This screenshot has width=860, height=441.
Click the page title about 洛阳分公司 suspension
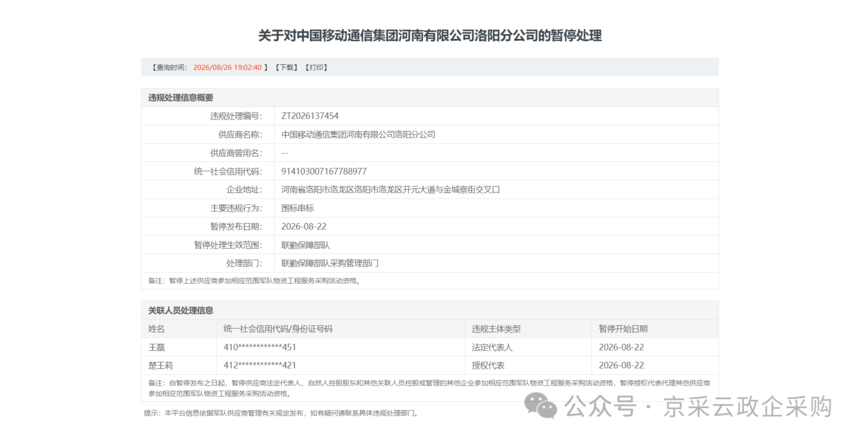pyautogui.click(x=430, y=36)
